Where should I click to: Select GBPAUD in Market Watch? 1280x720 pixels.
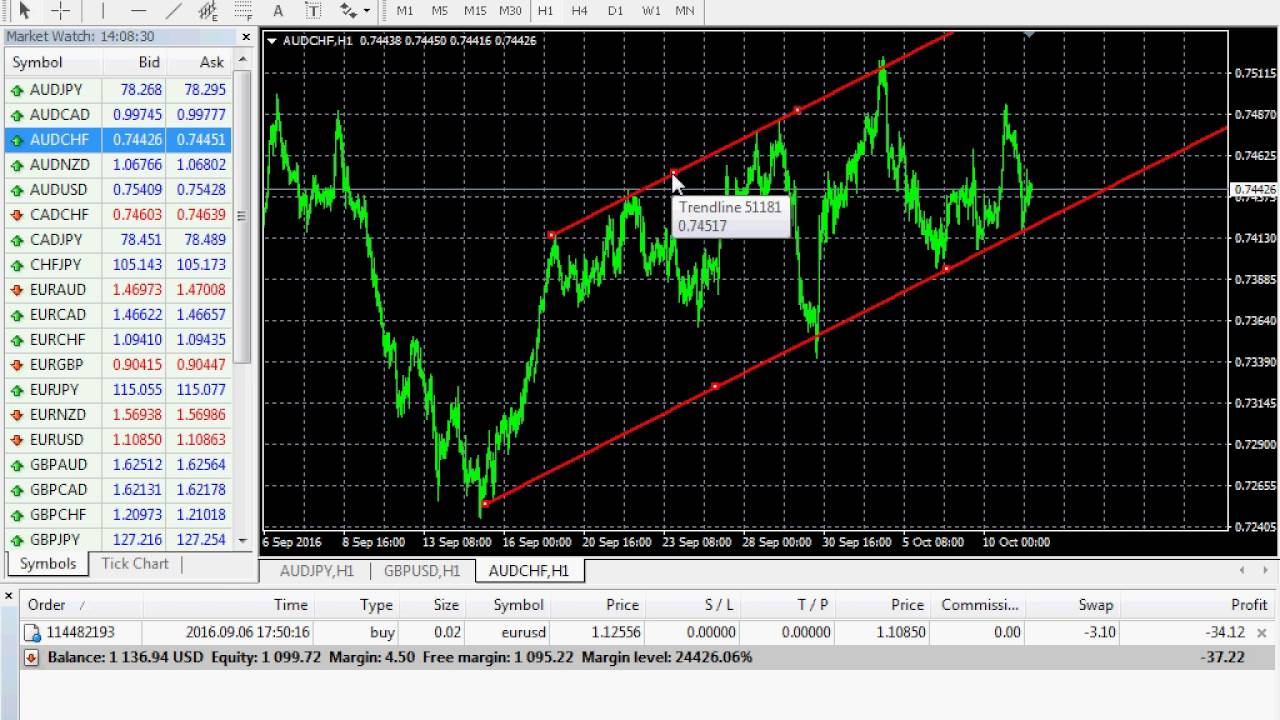coord(118,465)
